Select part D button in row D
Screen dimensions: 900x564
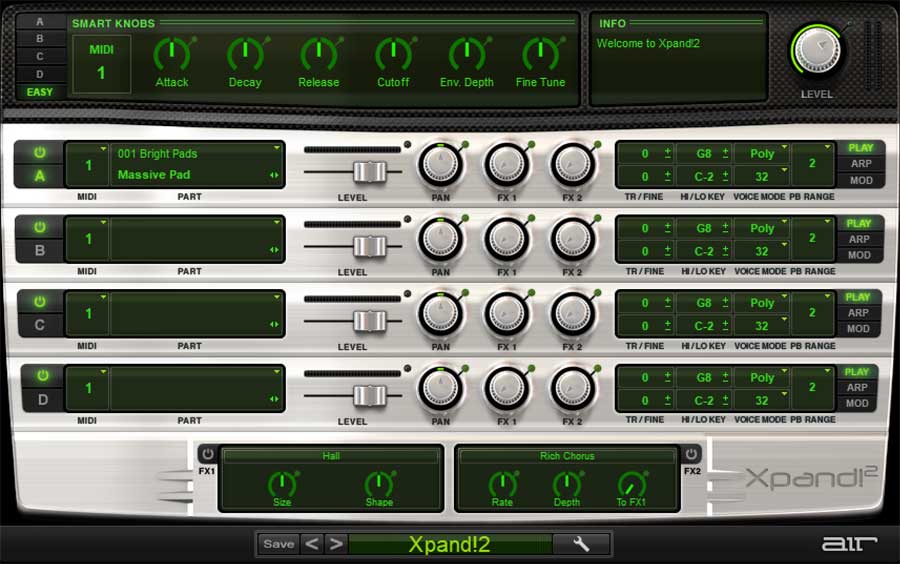42,399
